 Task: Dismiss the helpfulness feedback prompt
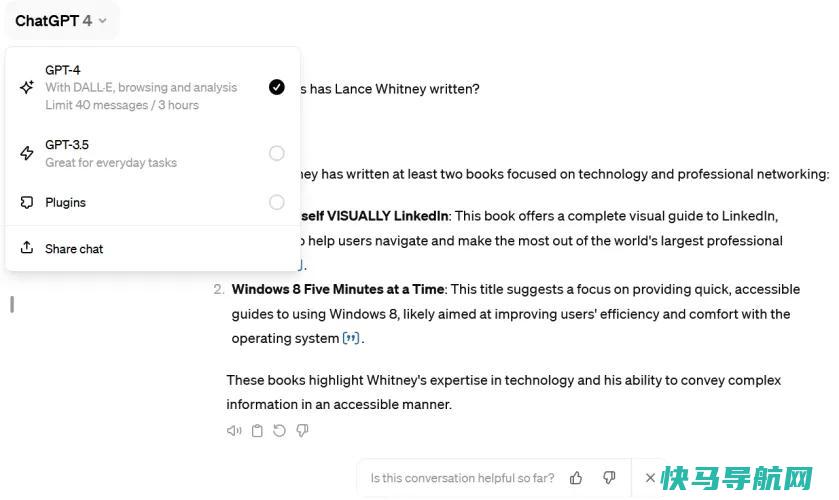650,478
